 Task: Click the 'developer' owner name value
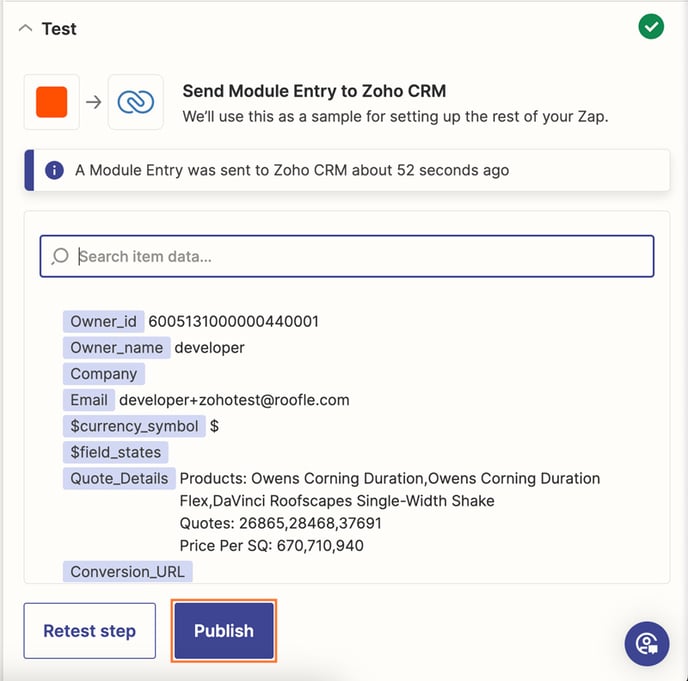click(x=209, y=348)
